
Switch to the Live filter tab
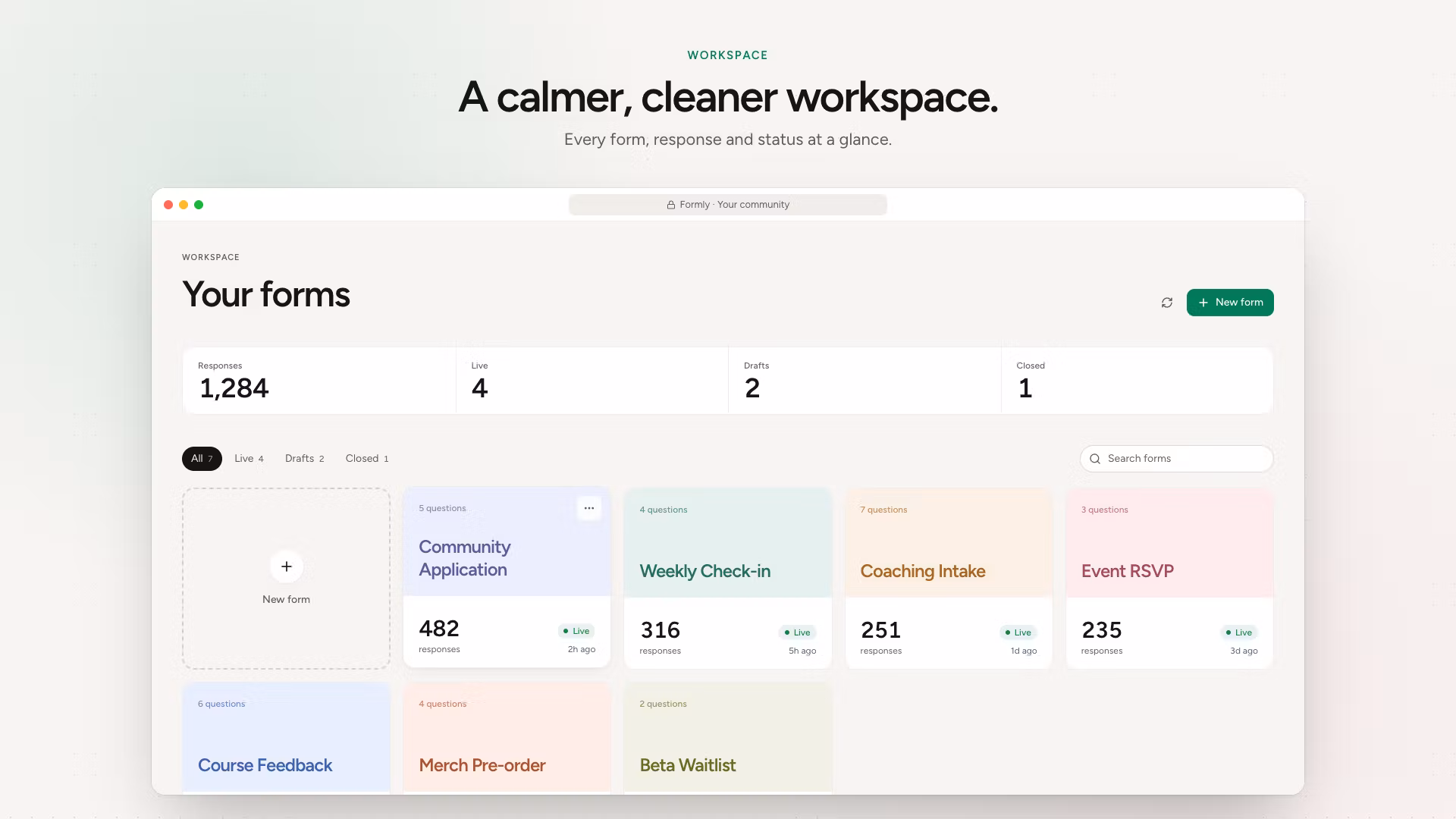(x=249, y=459)
